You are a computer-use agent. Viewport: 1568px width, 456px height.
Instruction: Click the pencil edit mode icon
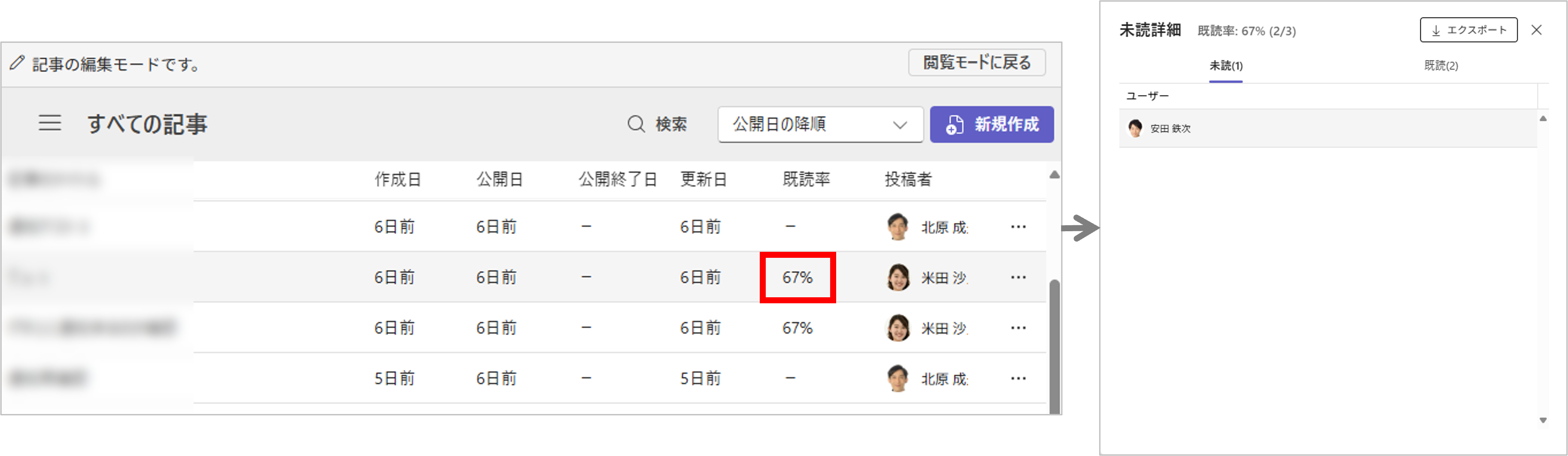(17, 63)
